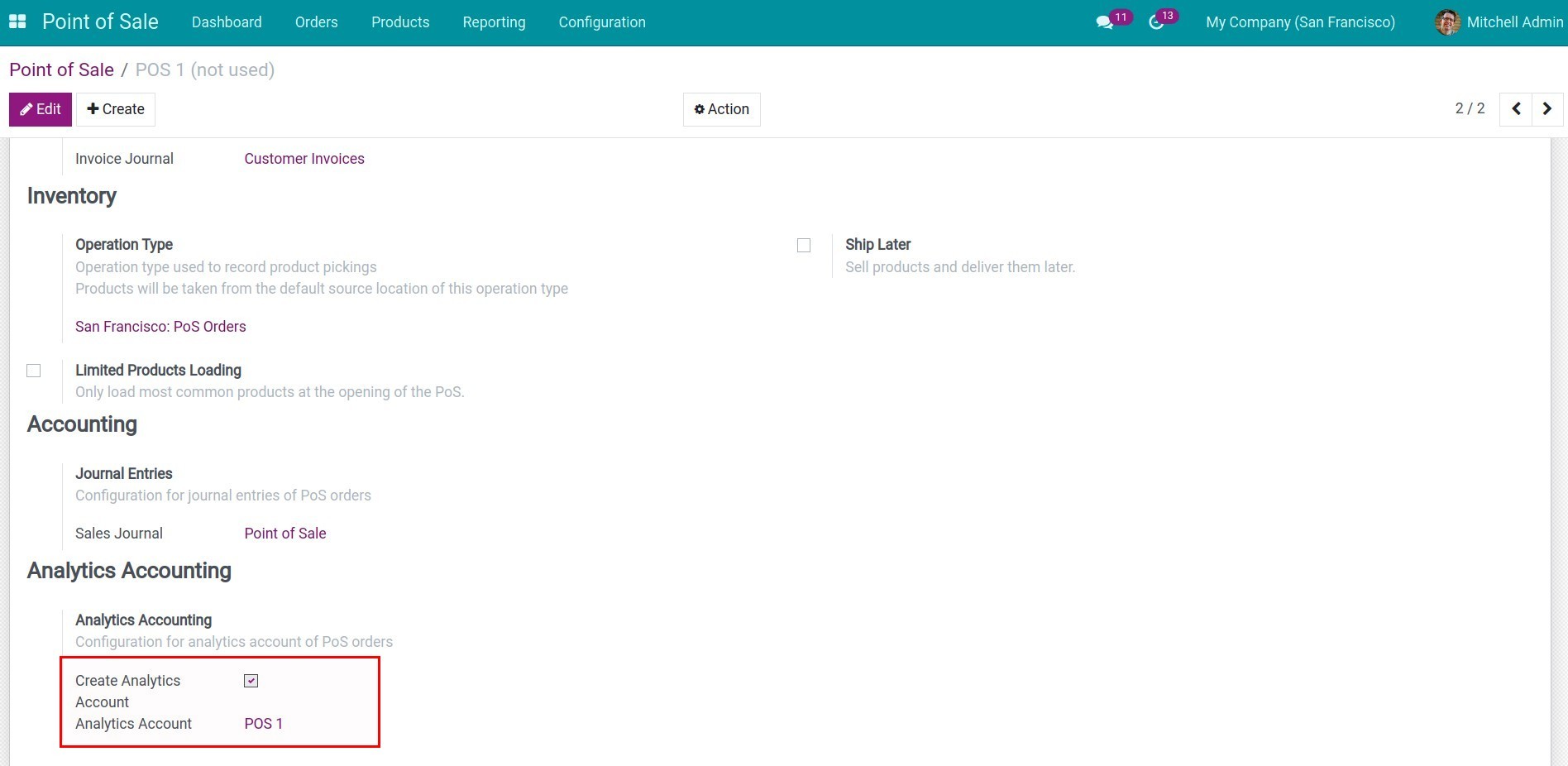This screenshot has height=766, width=1568.
Task: Go to previous record with left arrow
Action: (1515, 108)
